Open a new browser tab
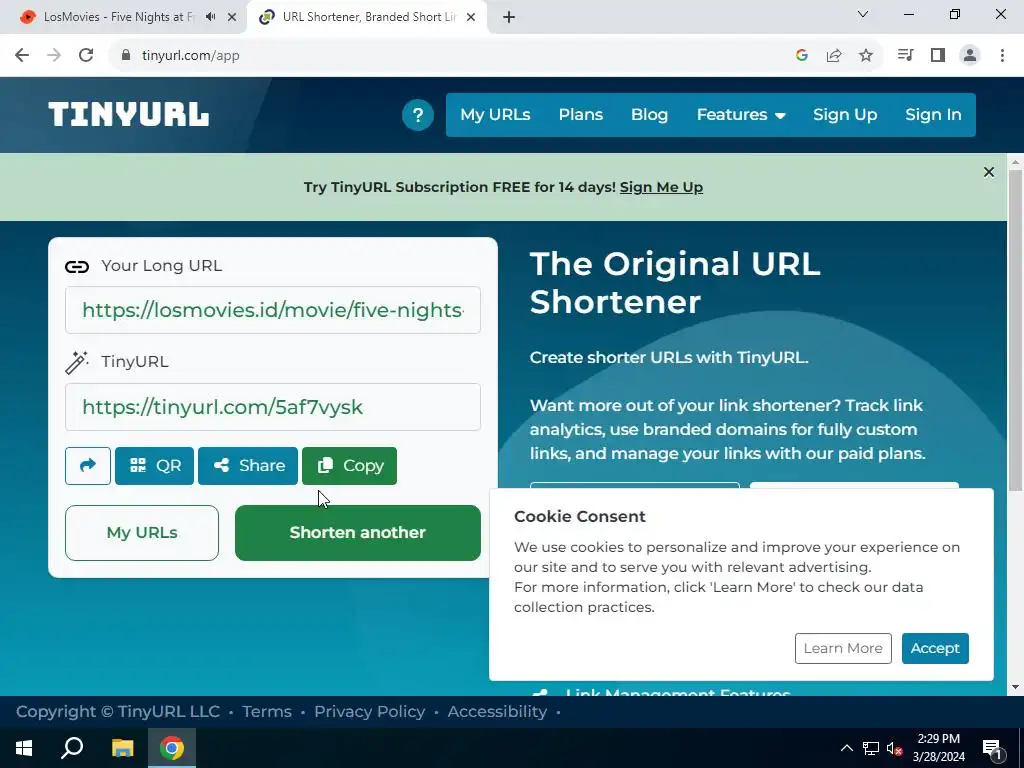Viewport: 1024px width, 768px height. pos(509,17)
